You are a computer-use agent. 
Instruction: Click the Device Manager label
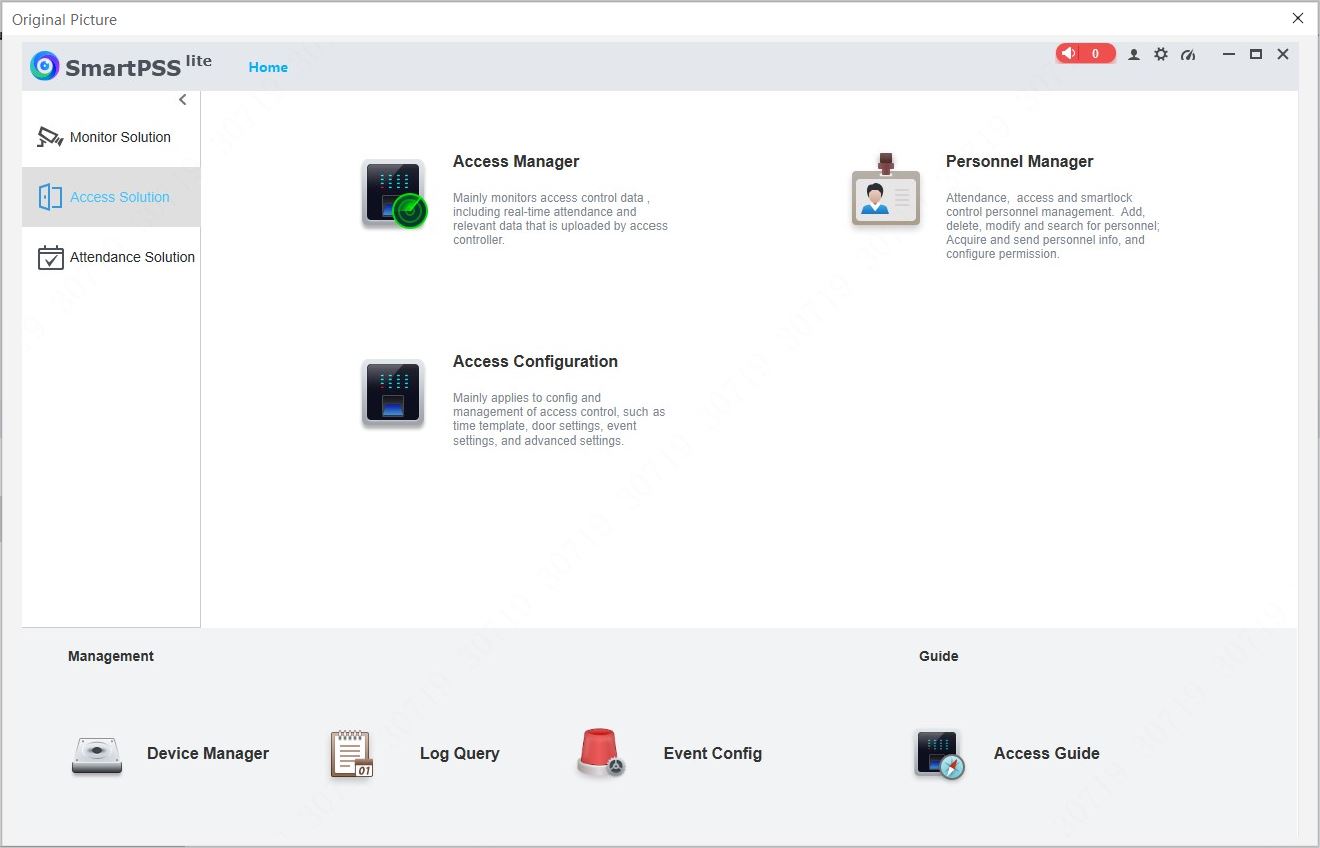[x=208, y=753]
